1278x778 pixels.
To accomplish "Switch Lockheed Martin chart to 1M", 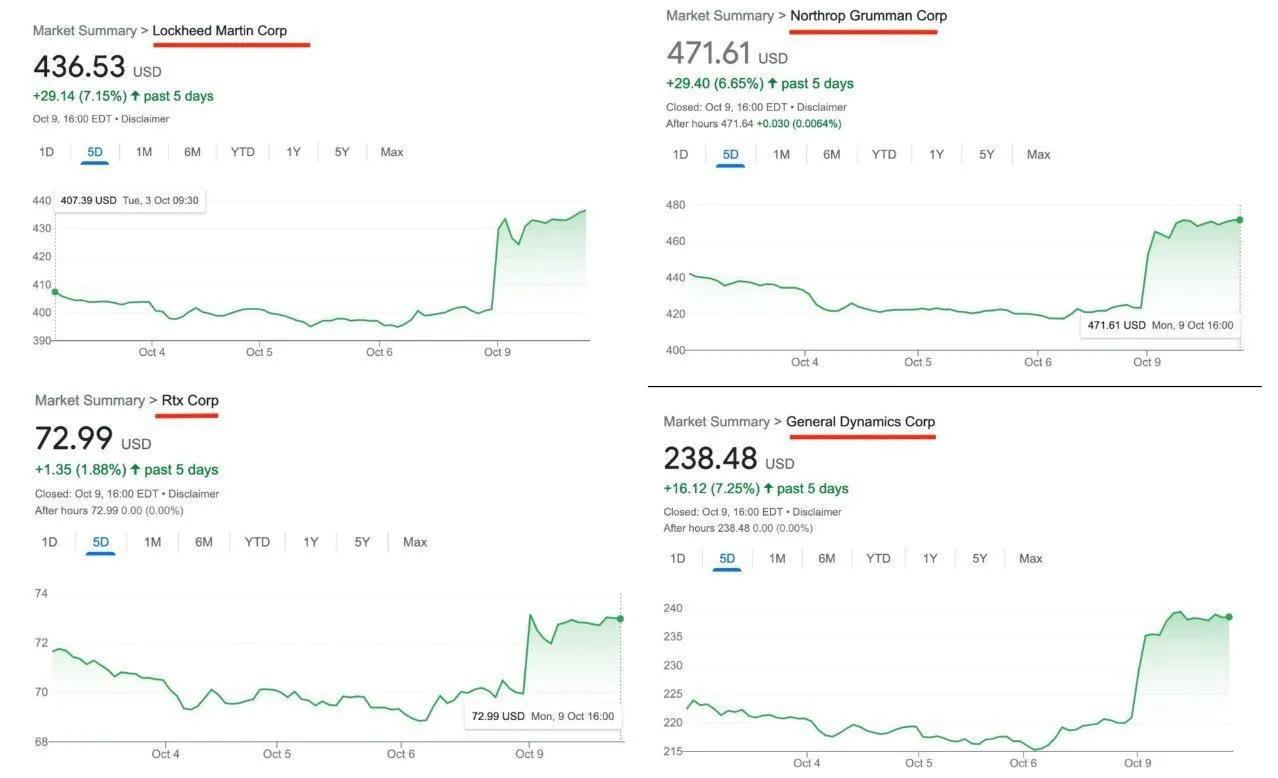I will pyautogui.click(x=144, y=152).
